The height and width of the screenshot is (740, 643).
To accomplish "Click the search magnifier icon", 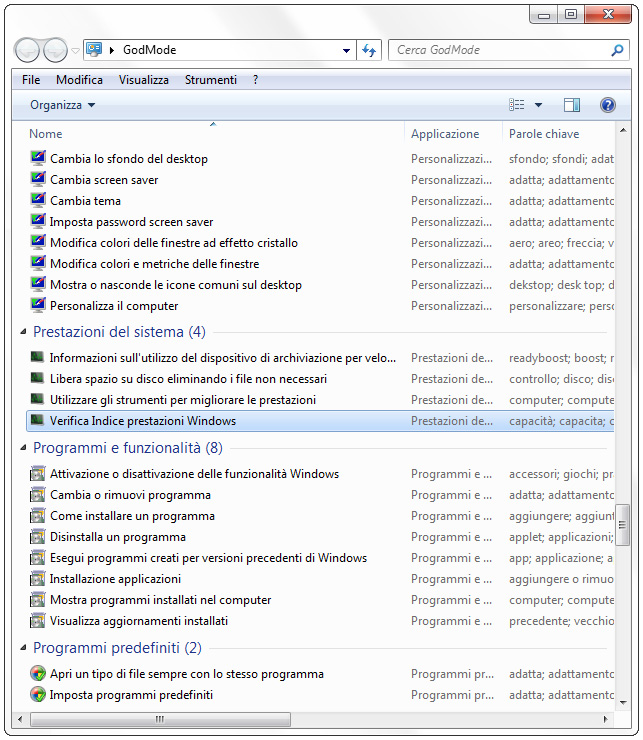I will pos(617,50).
